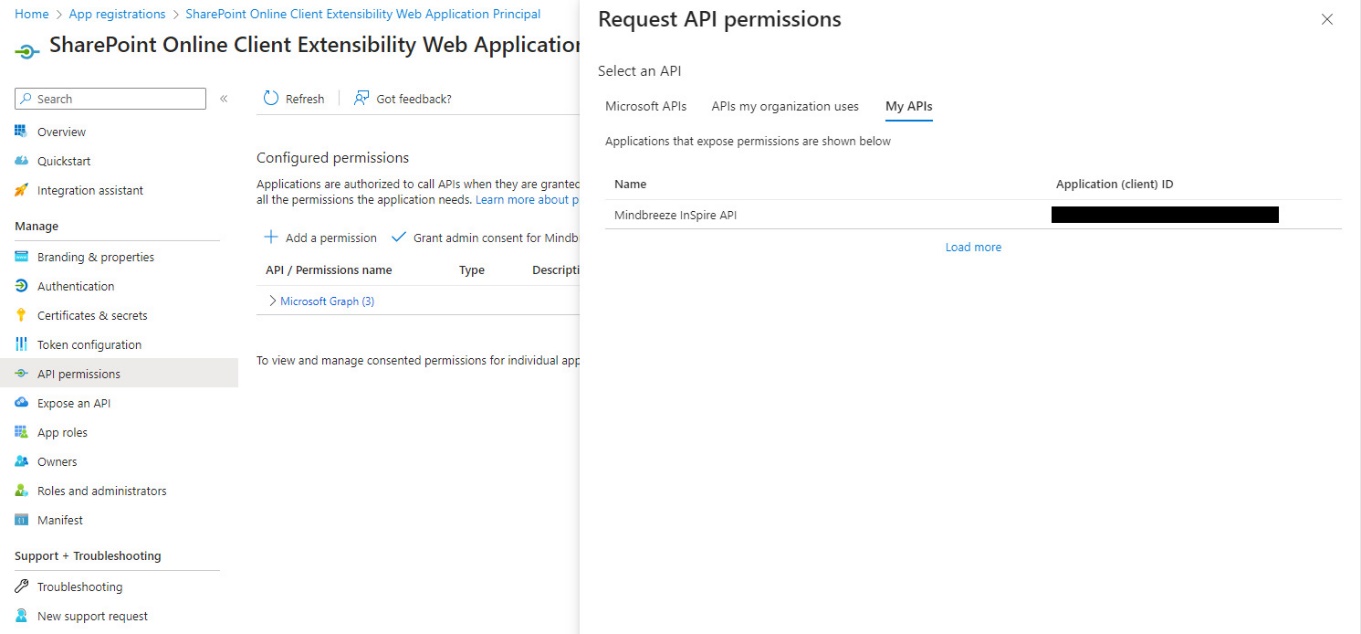The height and width of the screenshot is (634, 1361).
Task: Switch to the Microsoft APIs tab
Action: (646, 106)
